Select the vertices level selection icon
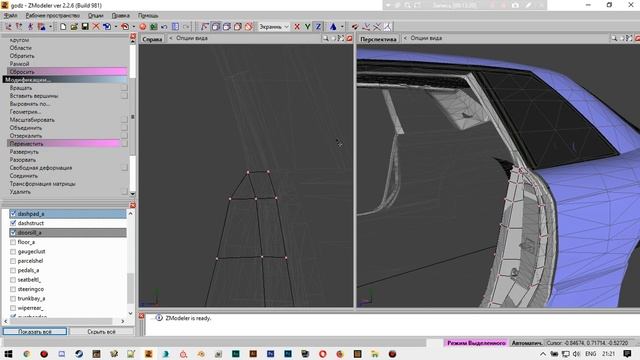Viewport: 640px width, 360px height. click(205, 27)
